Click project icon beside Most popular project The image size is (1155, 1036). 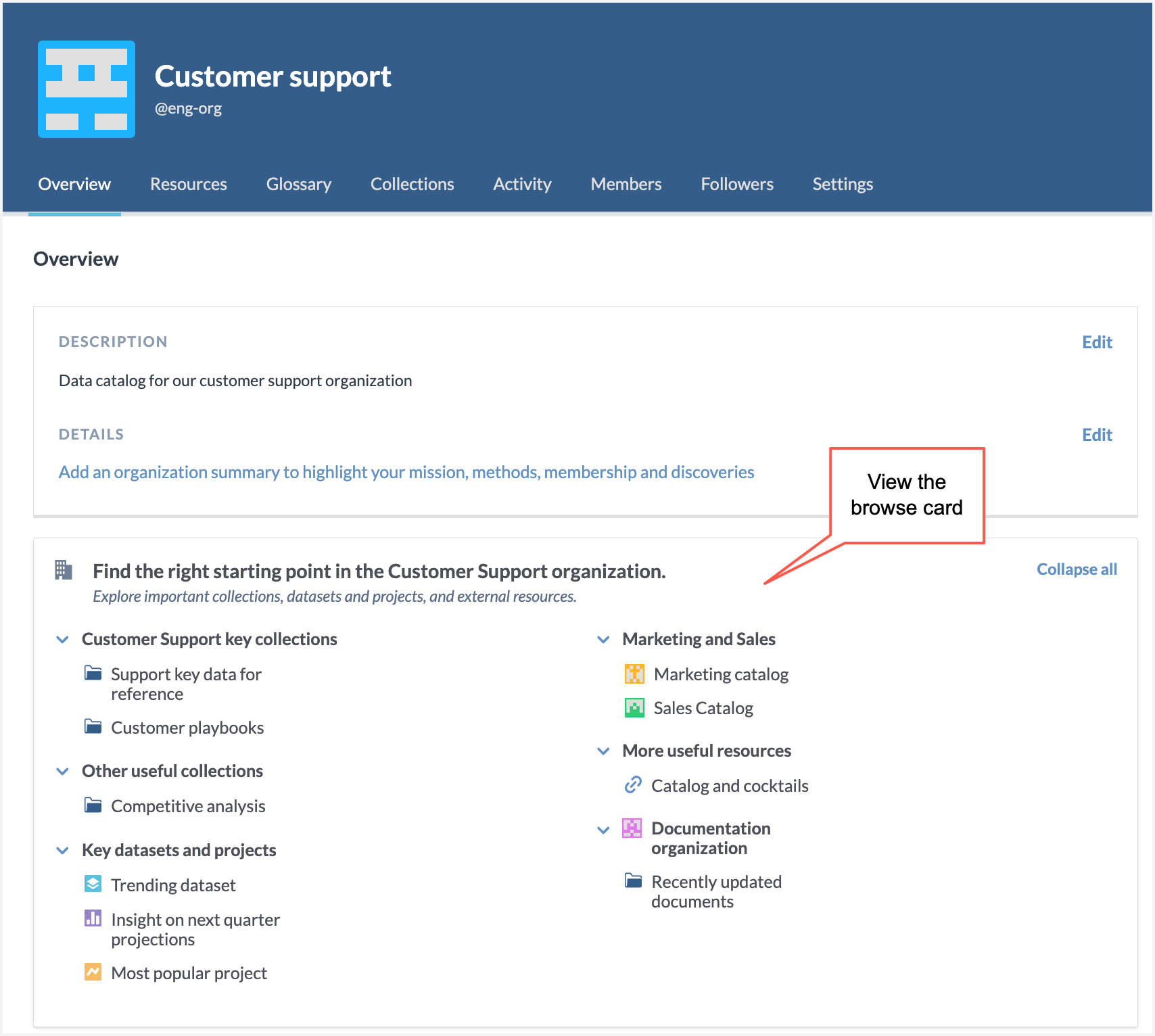93,972
